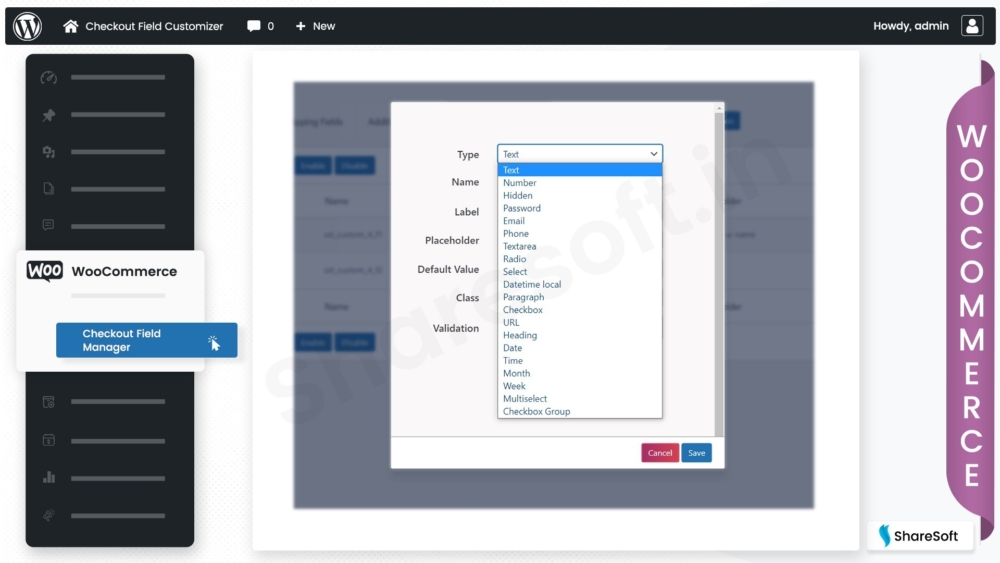Open the Type dropdown combo box
Screen dimensions: 1000x563
tap(580, 154)
